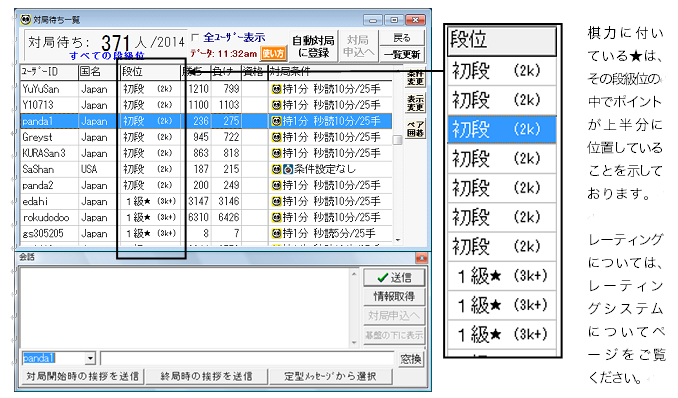Click the waiting list scrollbar thumb
The image size is (678, 398).
click(397, 140)
